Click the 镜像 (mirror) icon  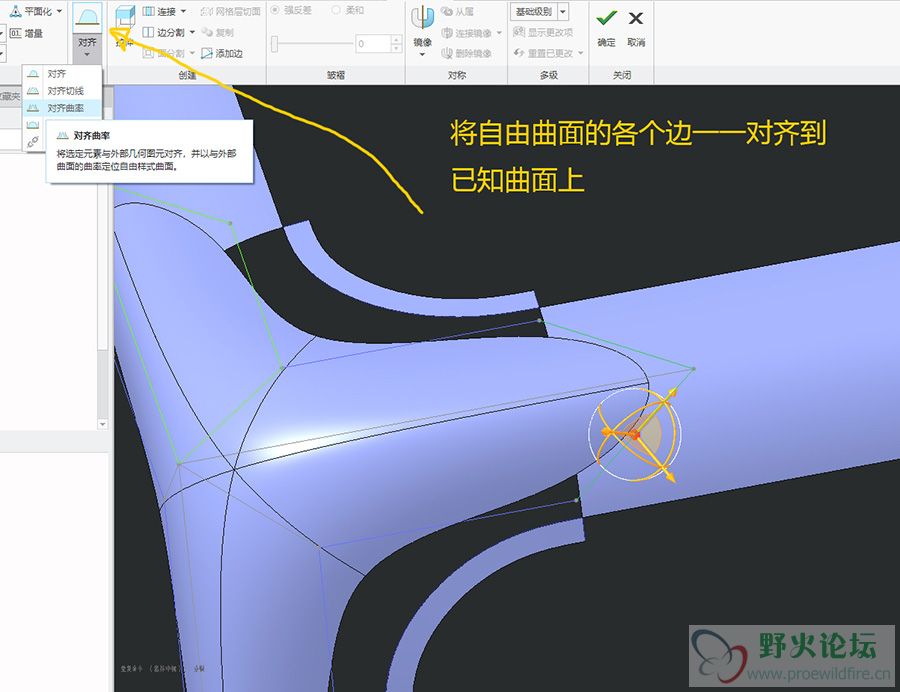[422, 19]
